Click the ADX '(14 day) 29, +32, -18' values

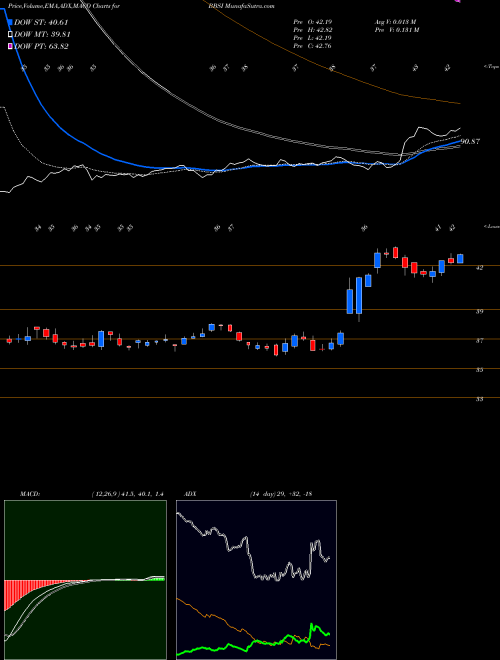pyautogui.click(x=281, y=494)
